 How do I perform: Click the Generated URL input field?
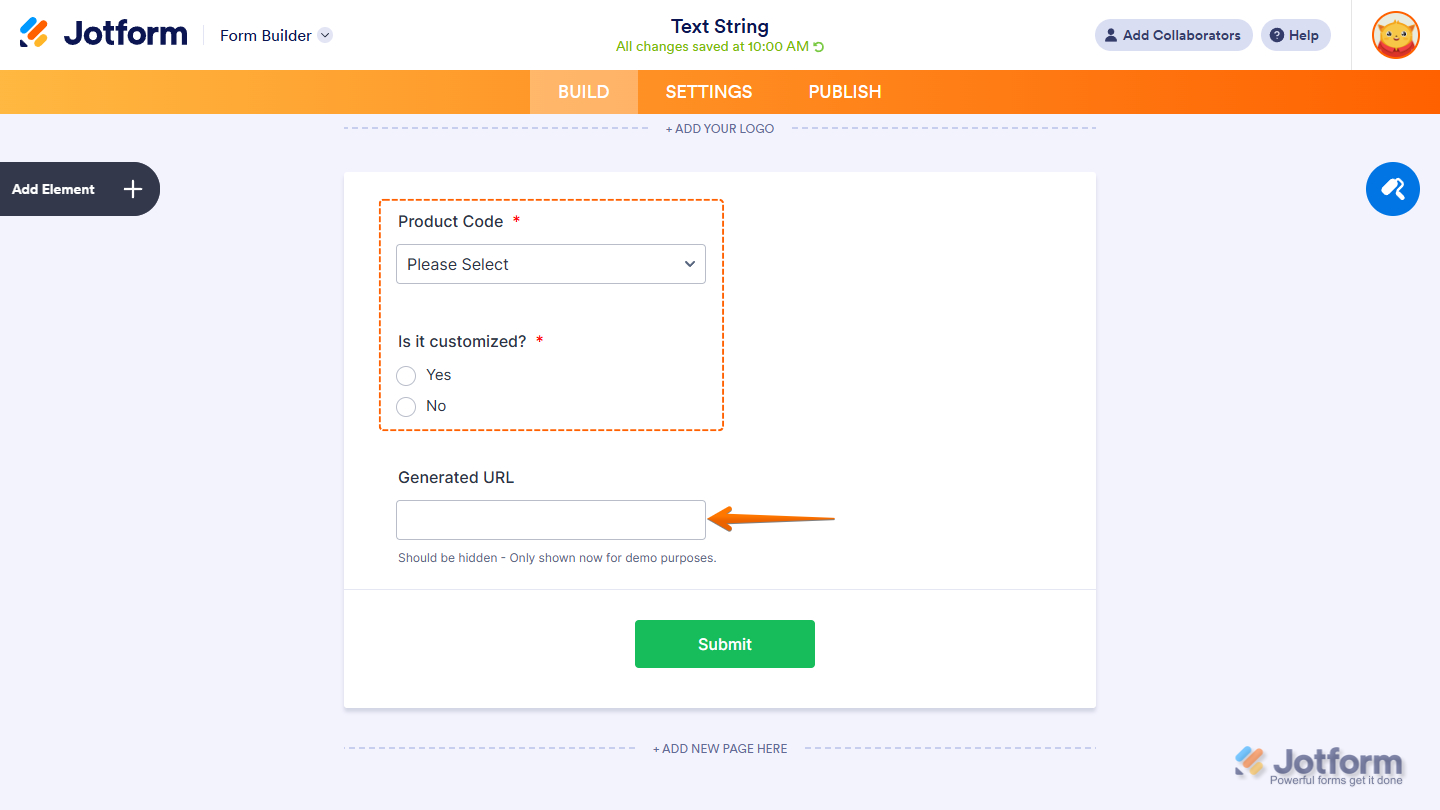click(550, 519)
